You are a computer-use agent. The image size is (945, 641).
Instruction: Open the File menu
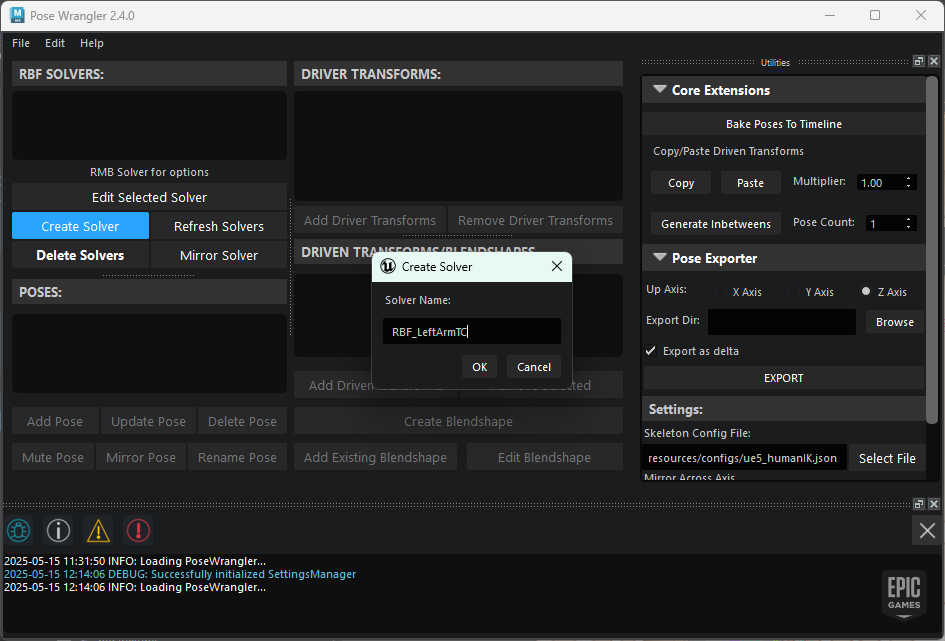click(x=21, y=43)
